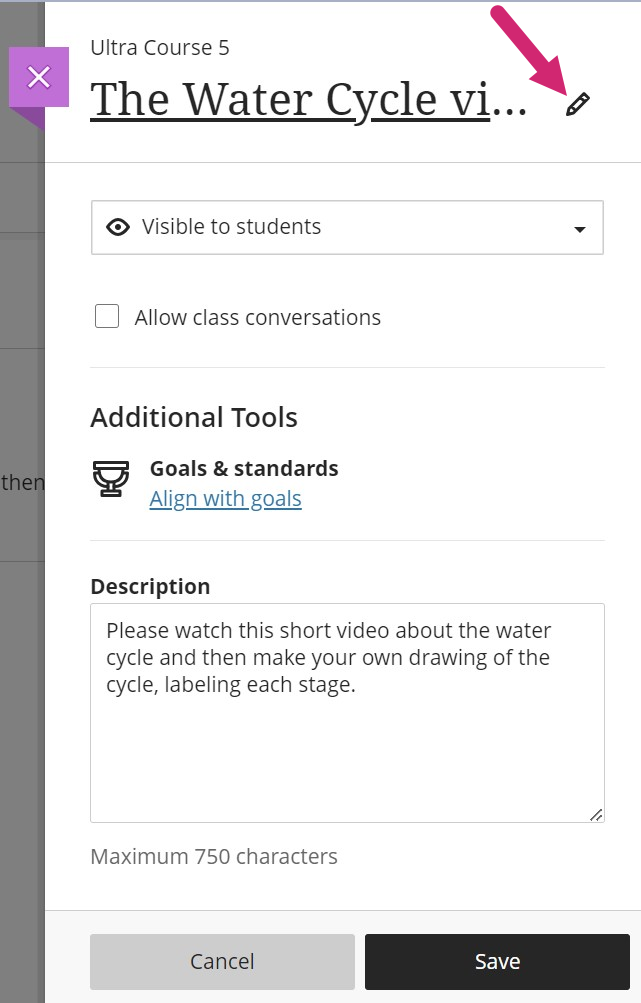
Task: Click the "The Water Cycle vi..." title
Action: [308, 100]
